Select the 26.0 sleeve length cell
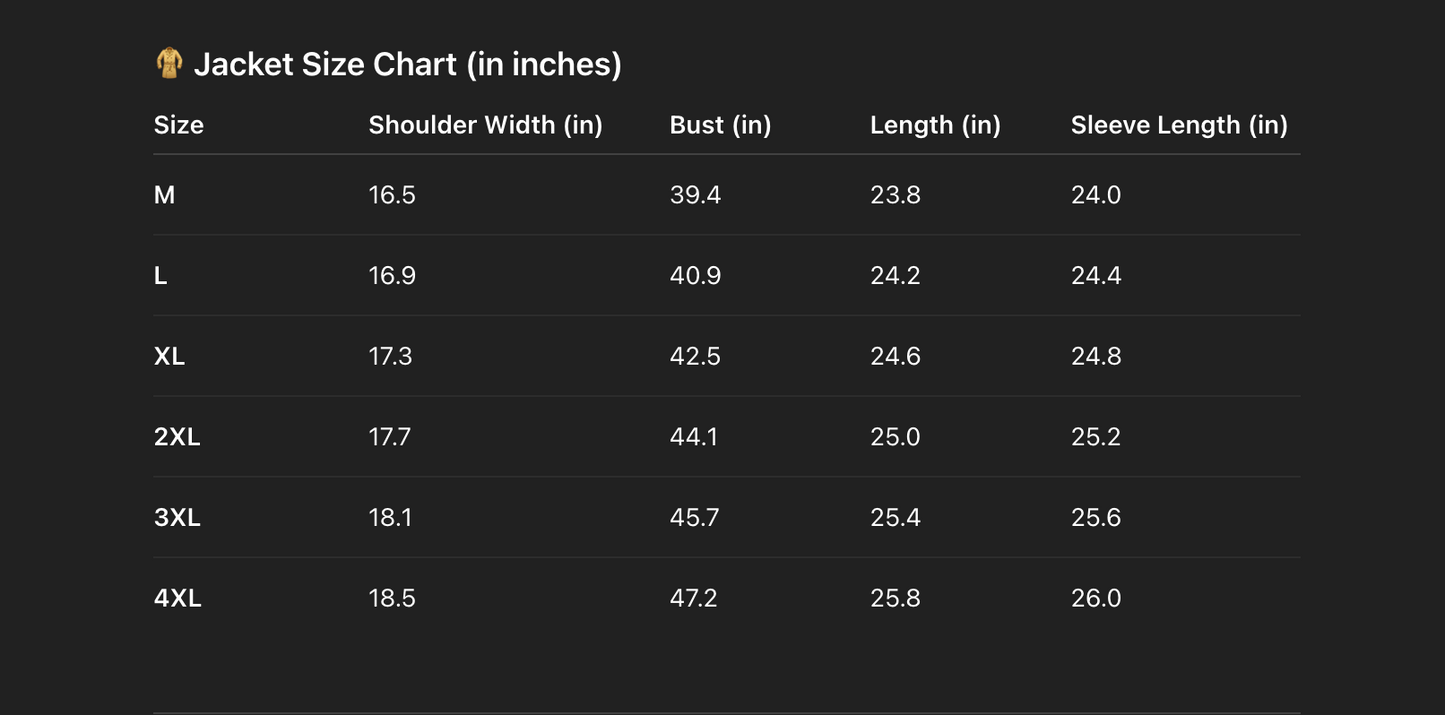 pyautogui.click(x=1096, y=598)
